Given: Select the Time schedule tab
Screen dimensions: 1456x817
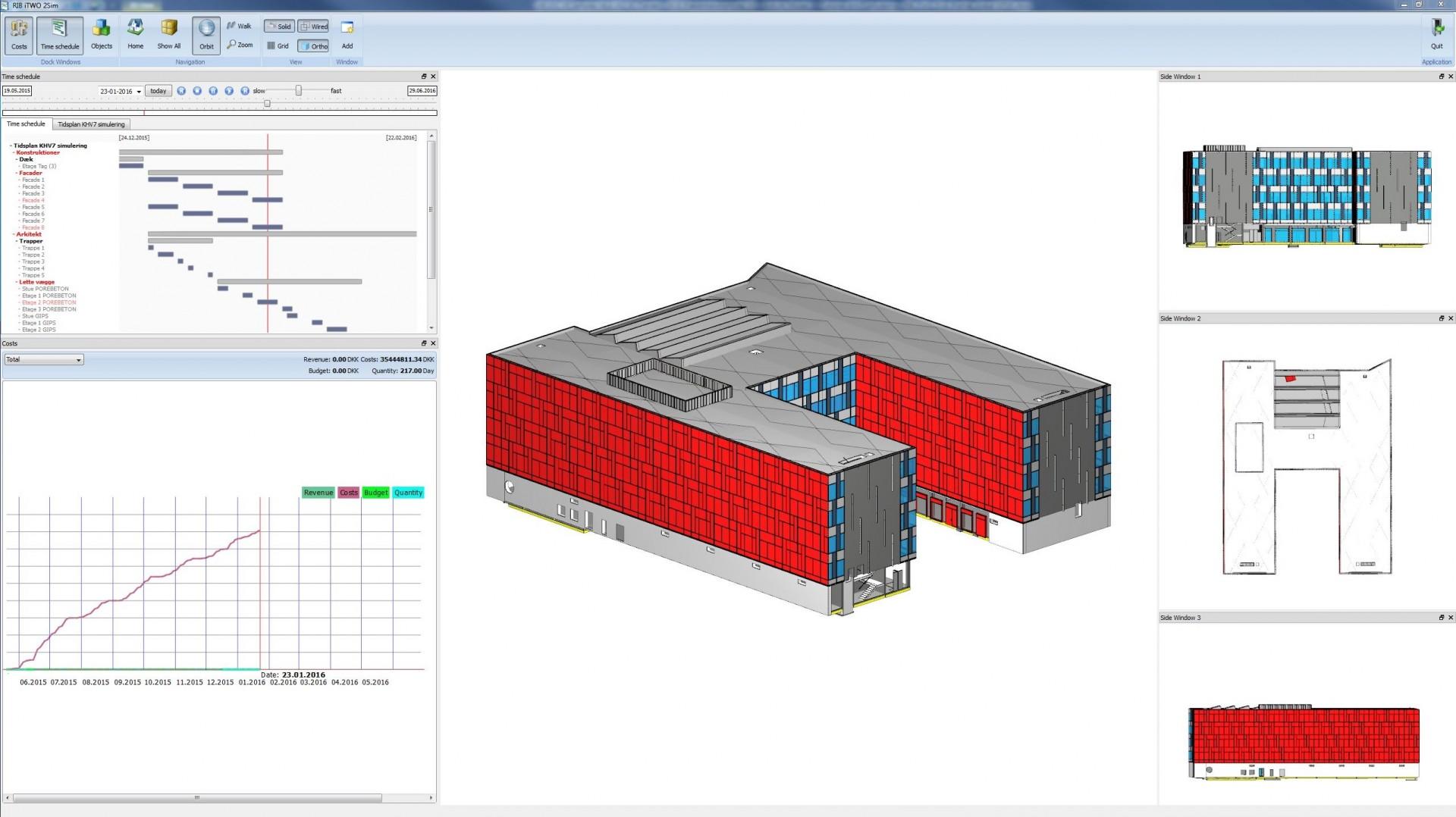Looking at the screenshot, I should 26,124.
